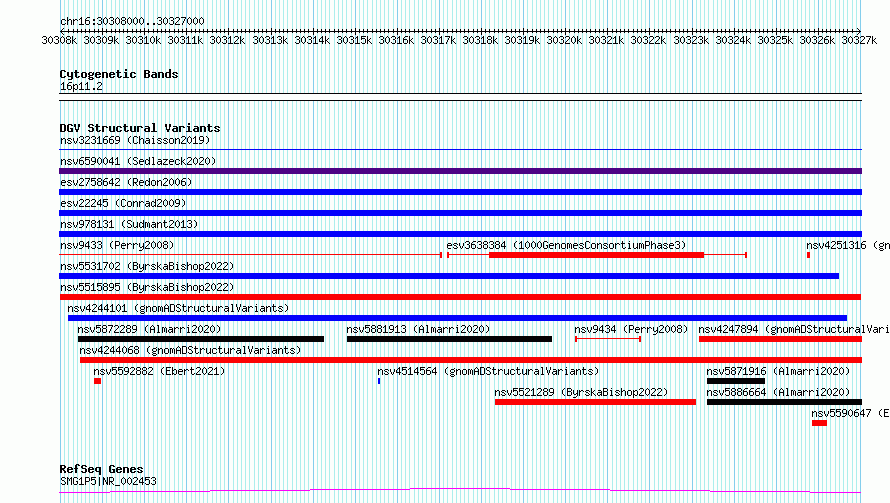Click the small red nsv5592882 Ebert2021 marker
This screenshot has height=503, width=890.
(98, 381)
